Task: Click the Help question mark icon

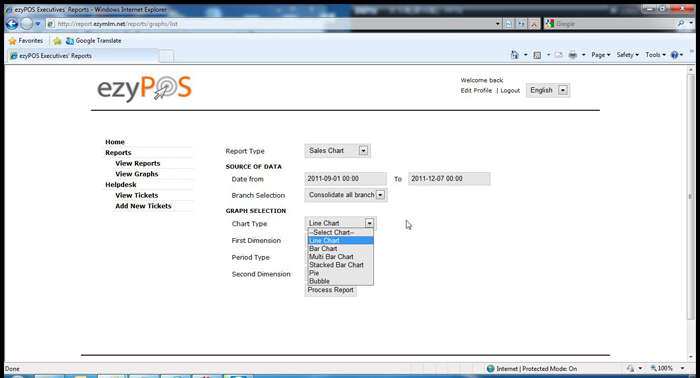Action: coord(675,54)
